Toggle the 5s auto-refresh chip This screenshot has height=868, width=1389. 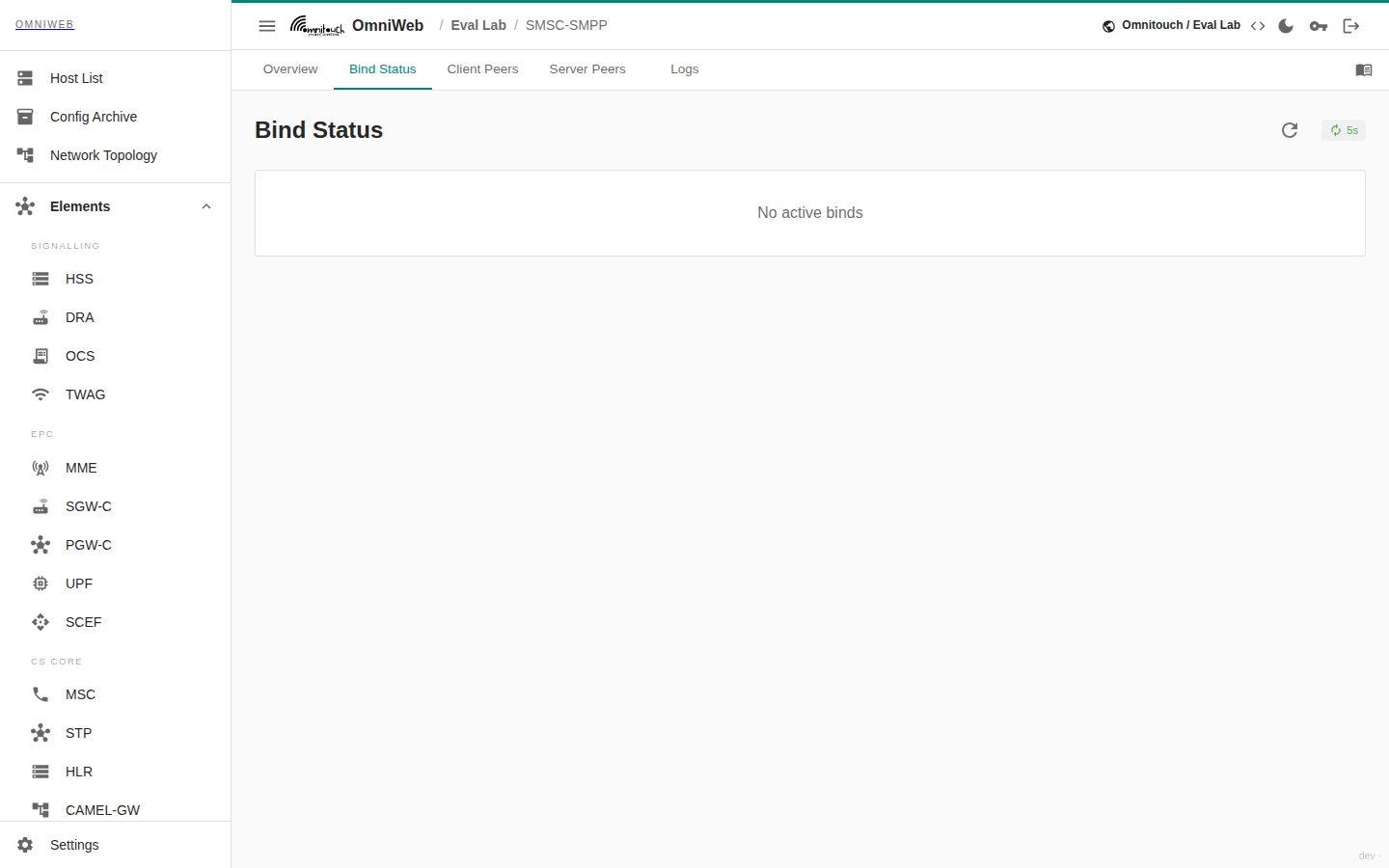(x=1344, y=130)
